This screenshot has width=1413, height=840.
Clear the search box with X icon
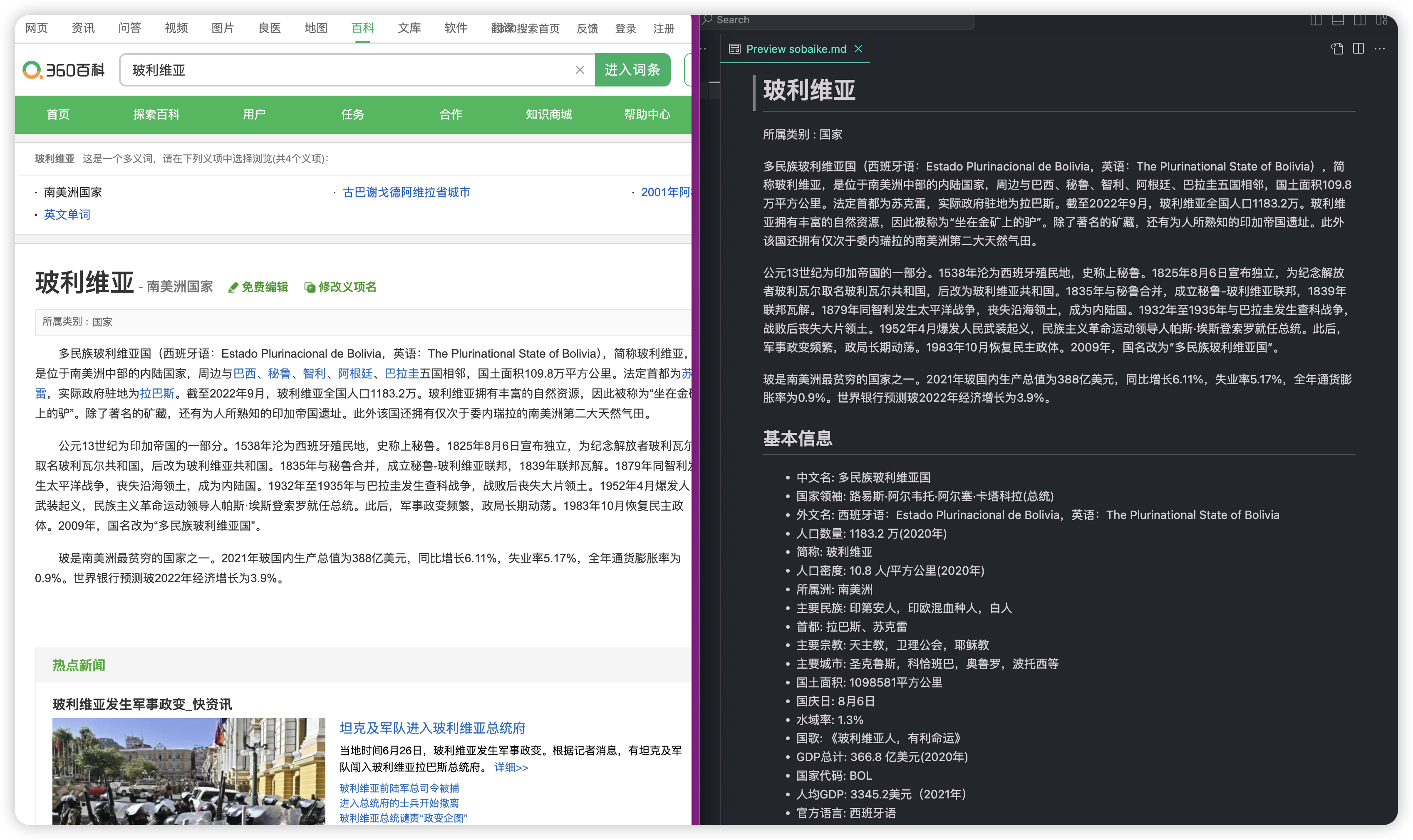pyautogui.click(x=579, y=69)
